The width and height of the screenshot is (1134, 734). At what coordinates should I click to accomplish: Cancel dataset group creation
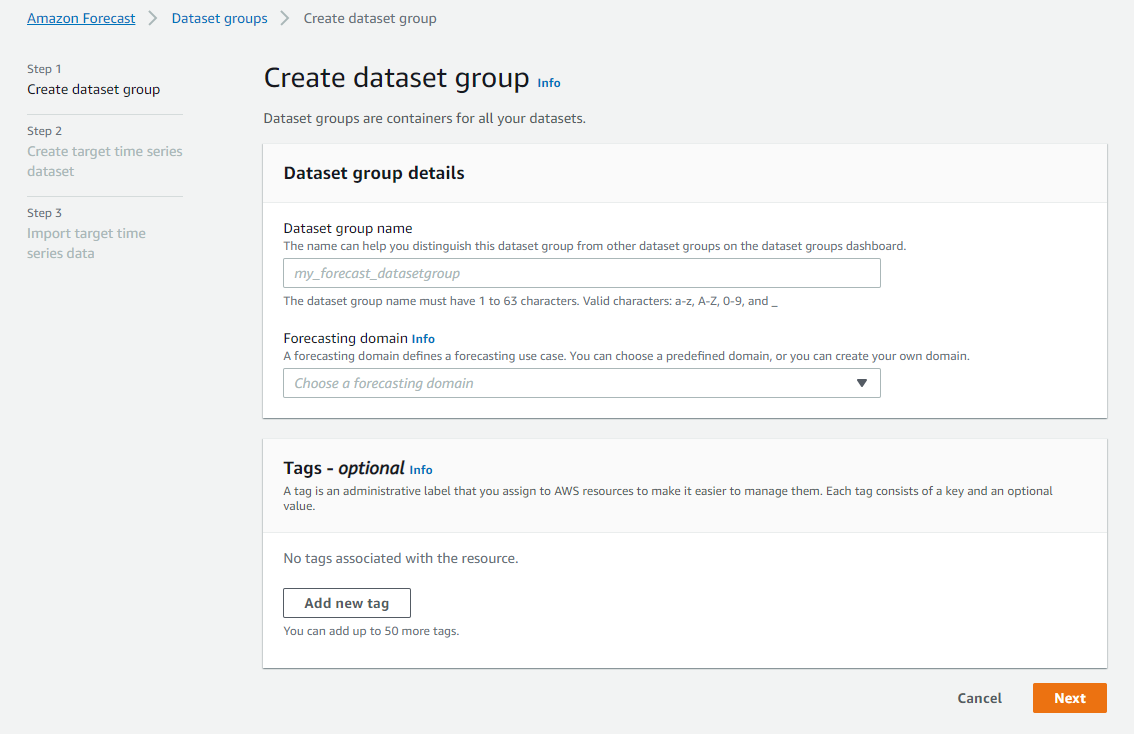tap(979, 698)
